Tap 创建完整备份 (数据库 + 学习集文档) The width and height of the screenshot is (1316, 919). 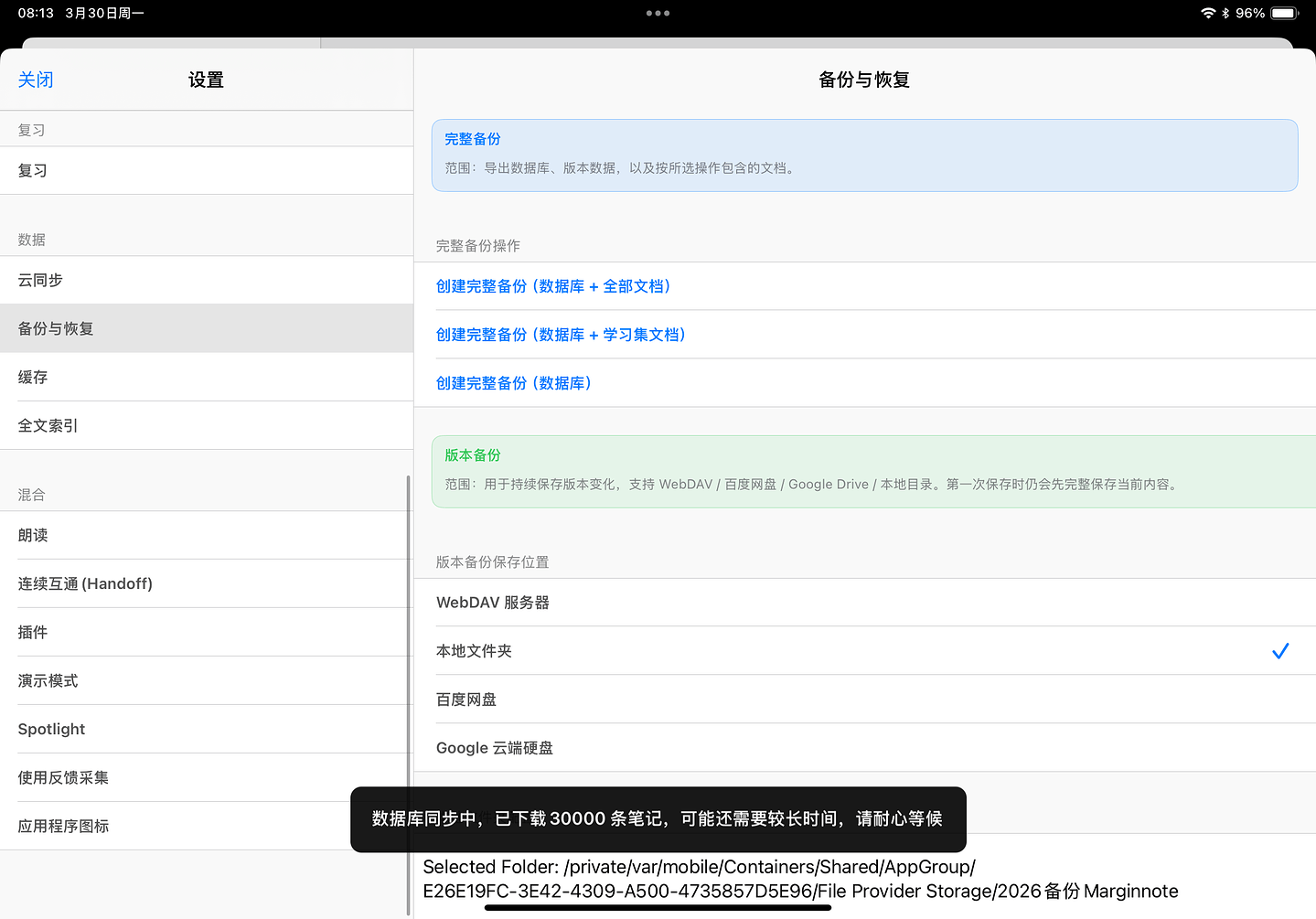click(561, 335)
